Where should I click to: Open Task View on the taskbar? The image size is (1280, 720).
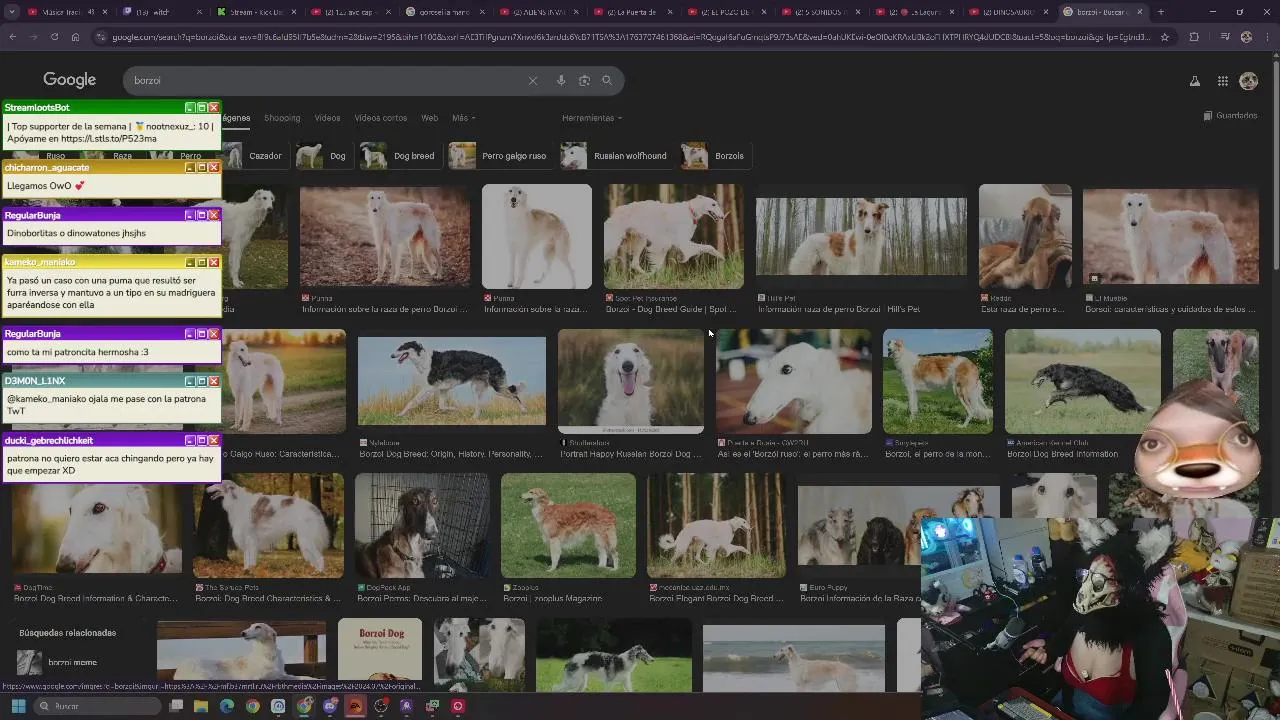click(175, 706)
